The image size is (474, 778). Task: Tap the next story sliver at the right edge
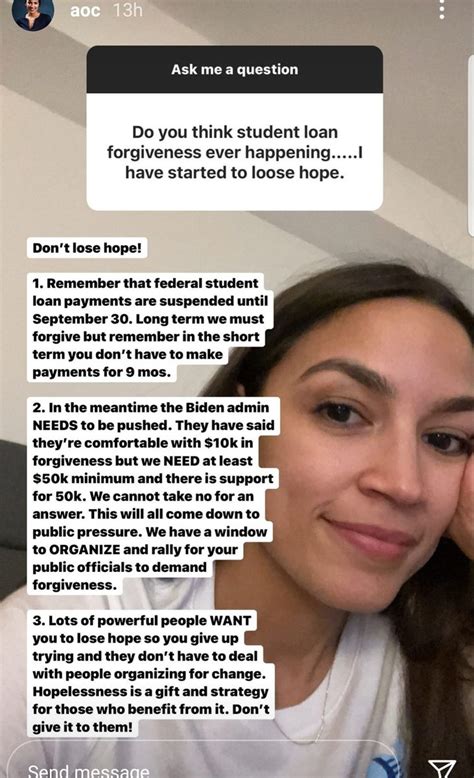tap(471, 145)
